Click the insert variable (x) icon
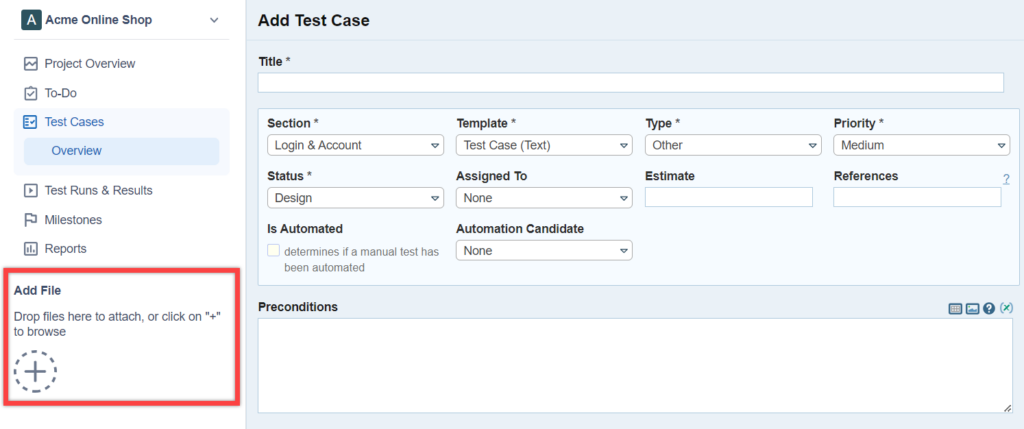Viewport: 1024px width, 429px height. (x=1006, y=308)
